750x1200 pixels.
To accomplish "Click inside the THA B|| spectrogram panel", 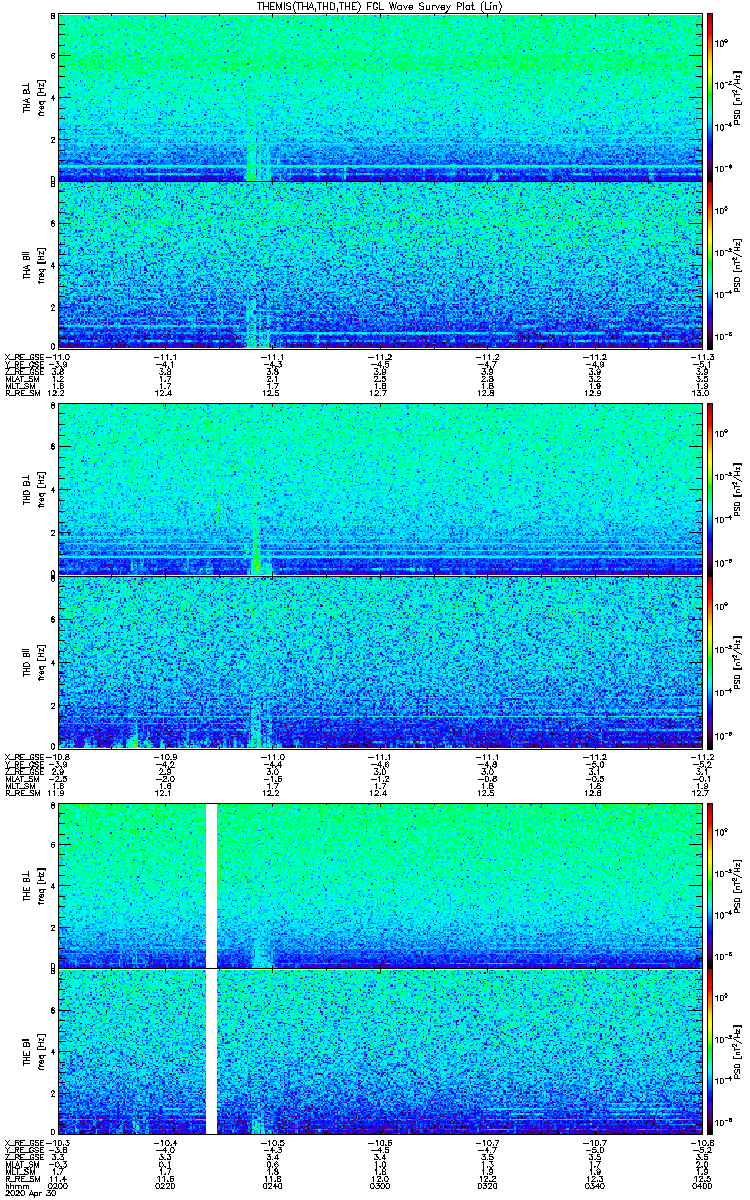I will tap(380, 264).
